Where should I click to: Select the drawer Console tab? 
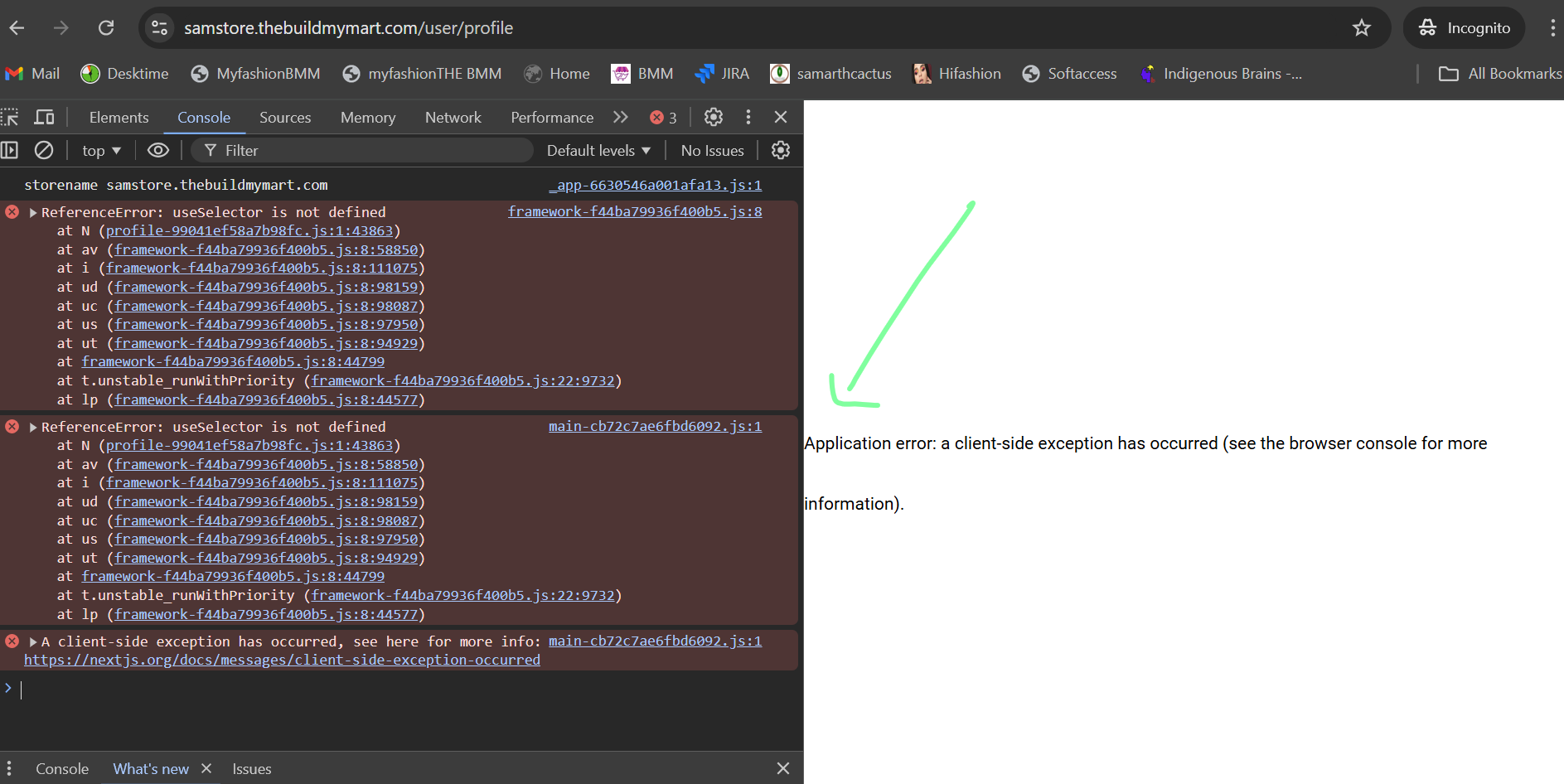click(x=62, y=769)
